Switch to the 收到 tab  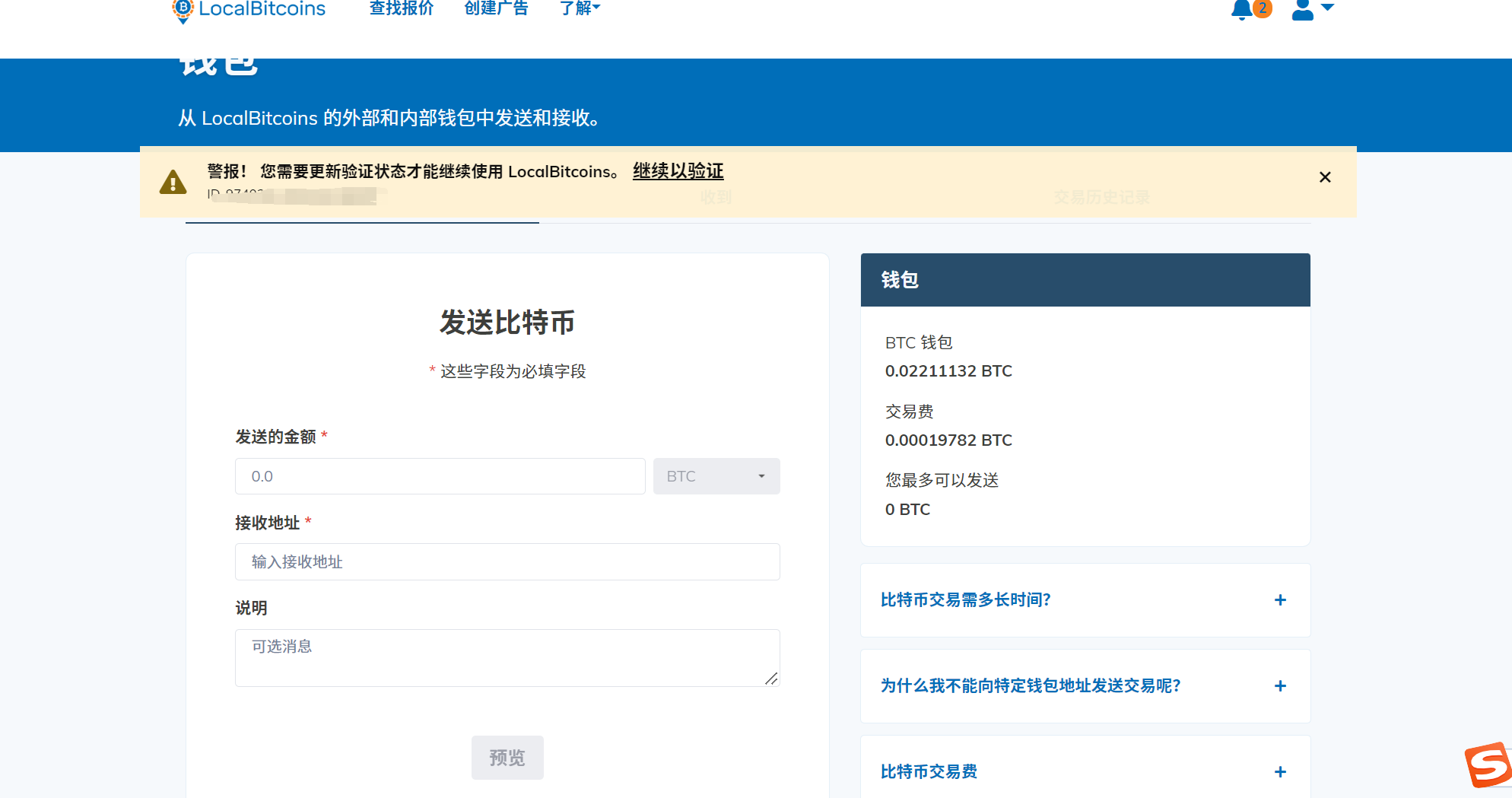(716, 198)
